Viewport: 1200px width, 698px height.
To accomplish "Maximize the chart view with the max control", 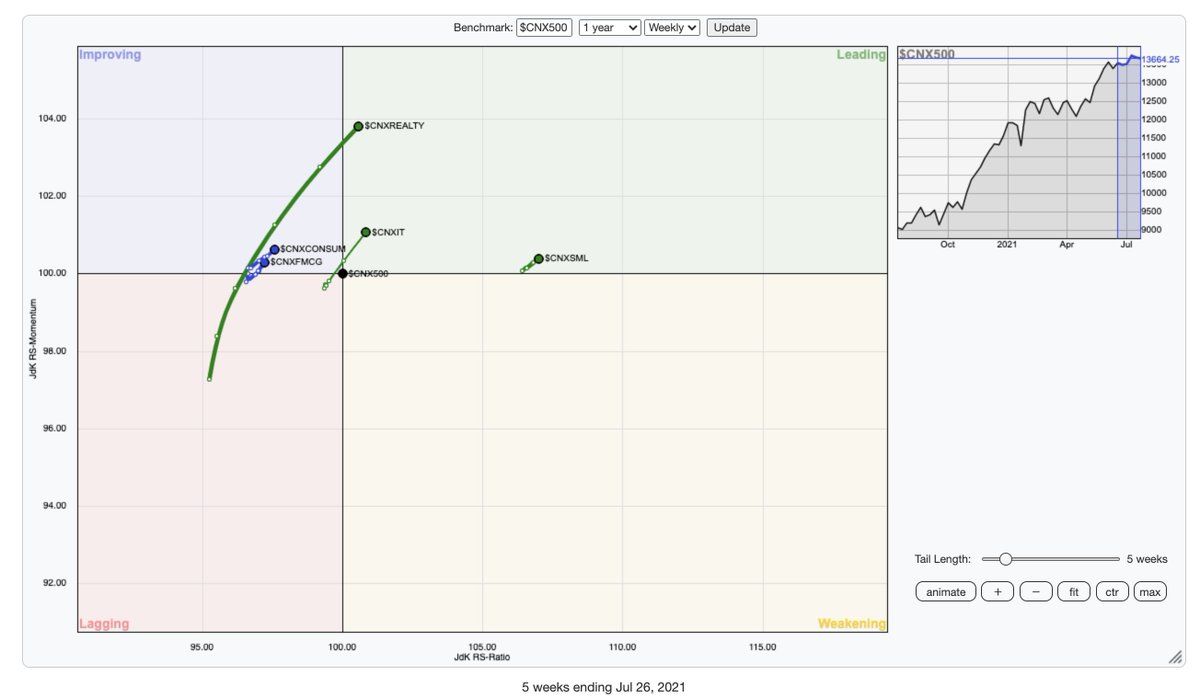I will tap(1148, 591).
